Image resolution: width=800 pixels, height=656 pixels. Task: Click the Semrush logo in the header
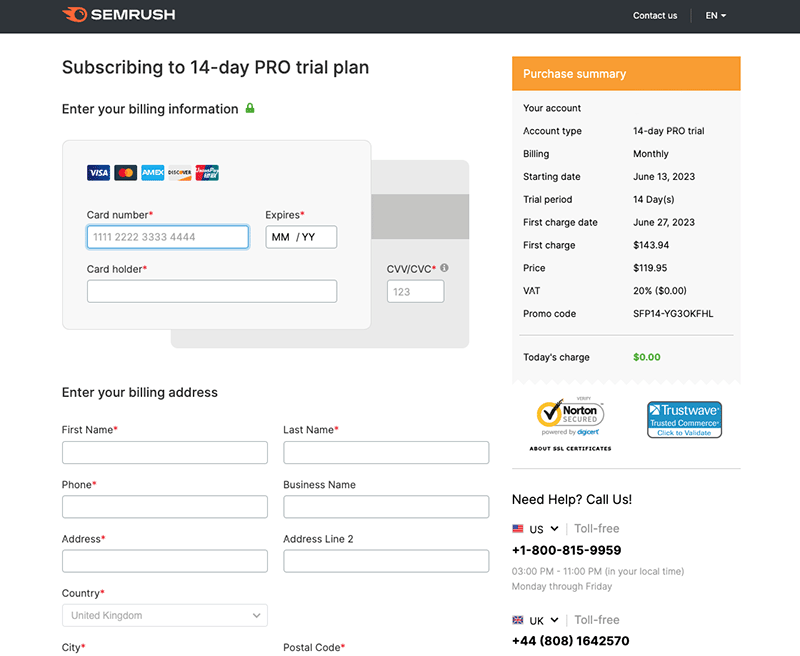[x=118, y=15]
